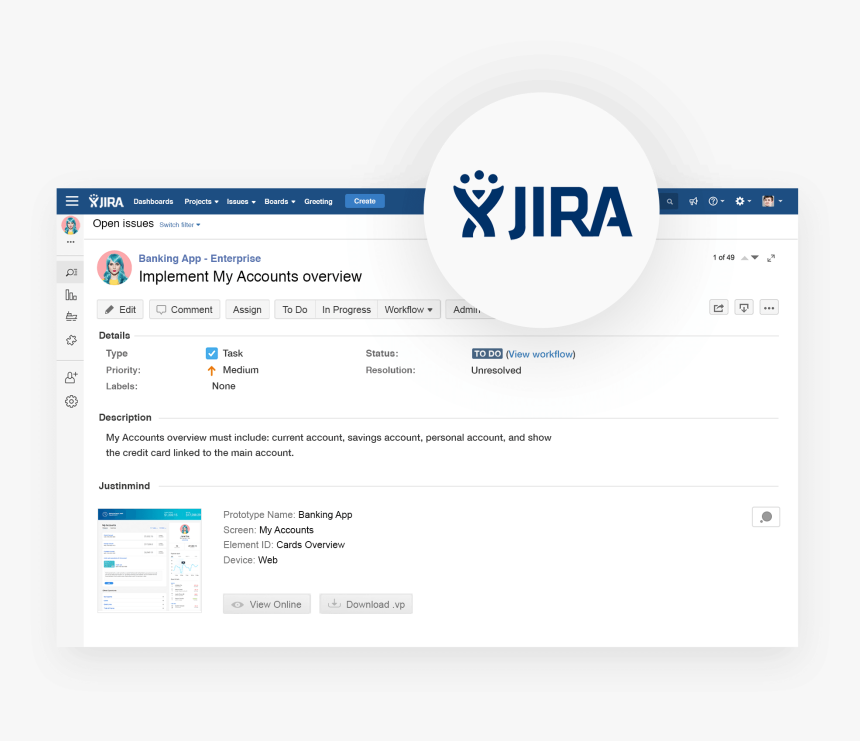Viewport: 860px width, 741px height.
Task: Open the more actions ellipsis button
Action: point(769,308)
